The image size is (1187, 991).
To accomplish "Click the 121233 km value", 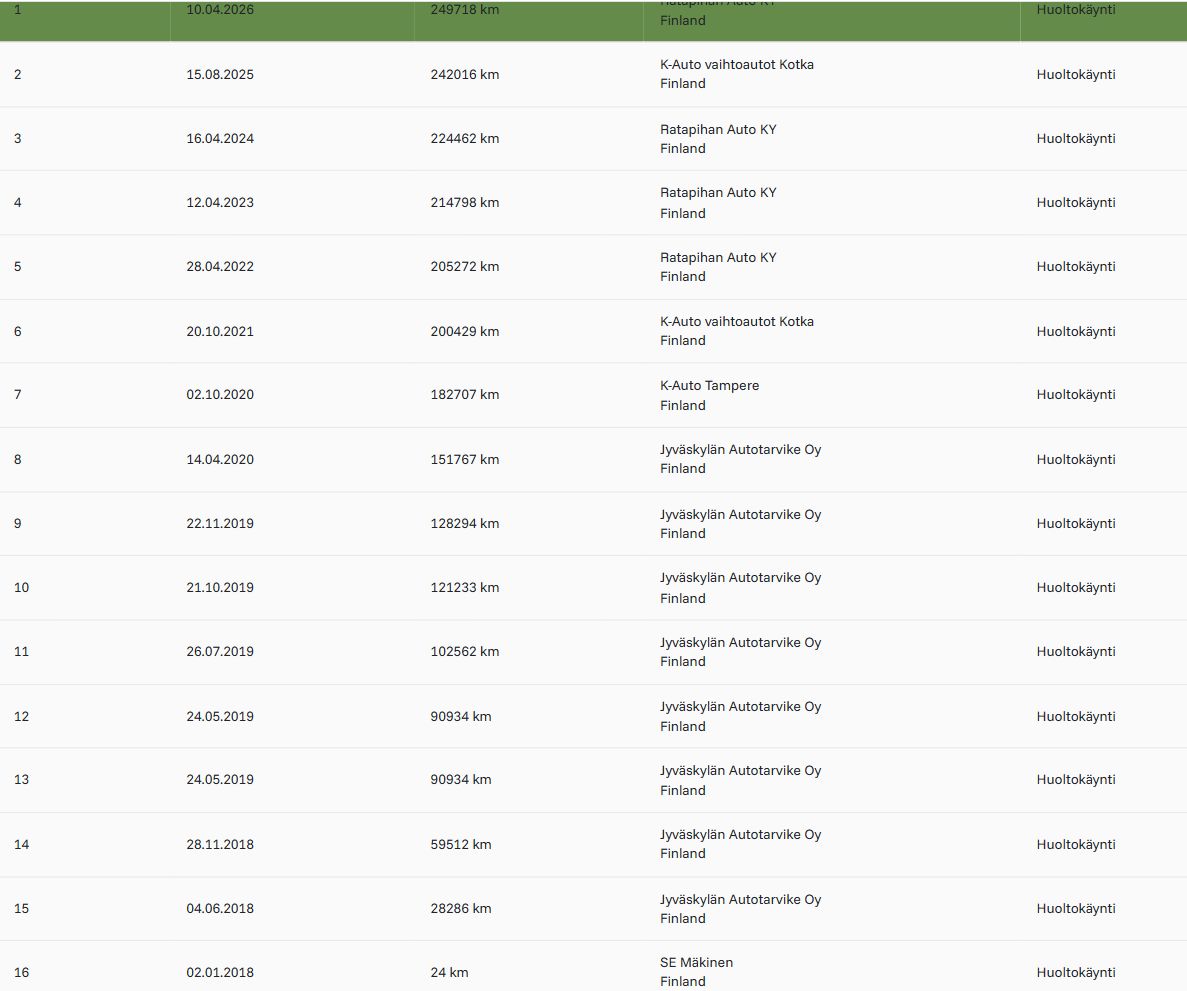I will pyautogui.click(x=465, y=587).
